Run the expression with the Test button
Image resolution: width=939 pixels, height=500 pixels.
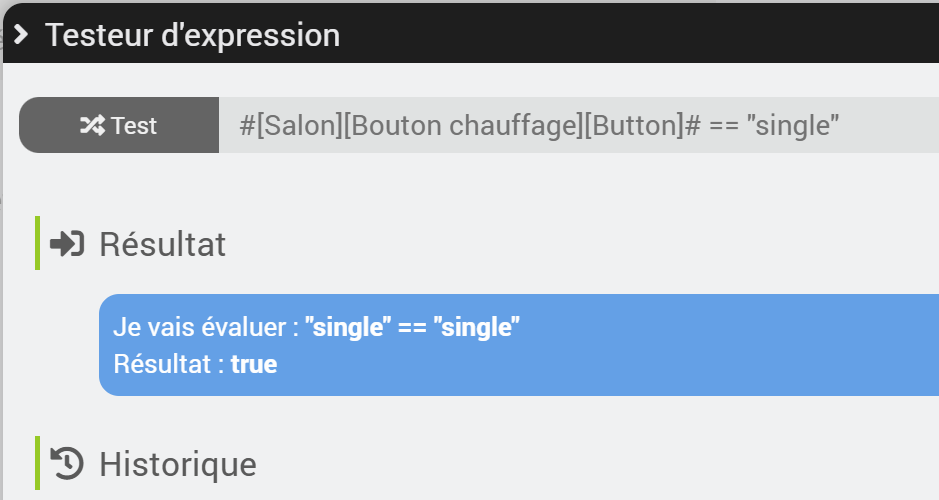coord(119,125)
